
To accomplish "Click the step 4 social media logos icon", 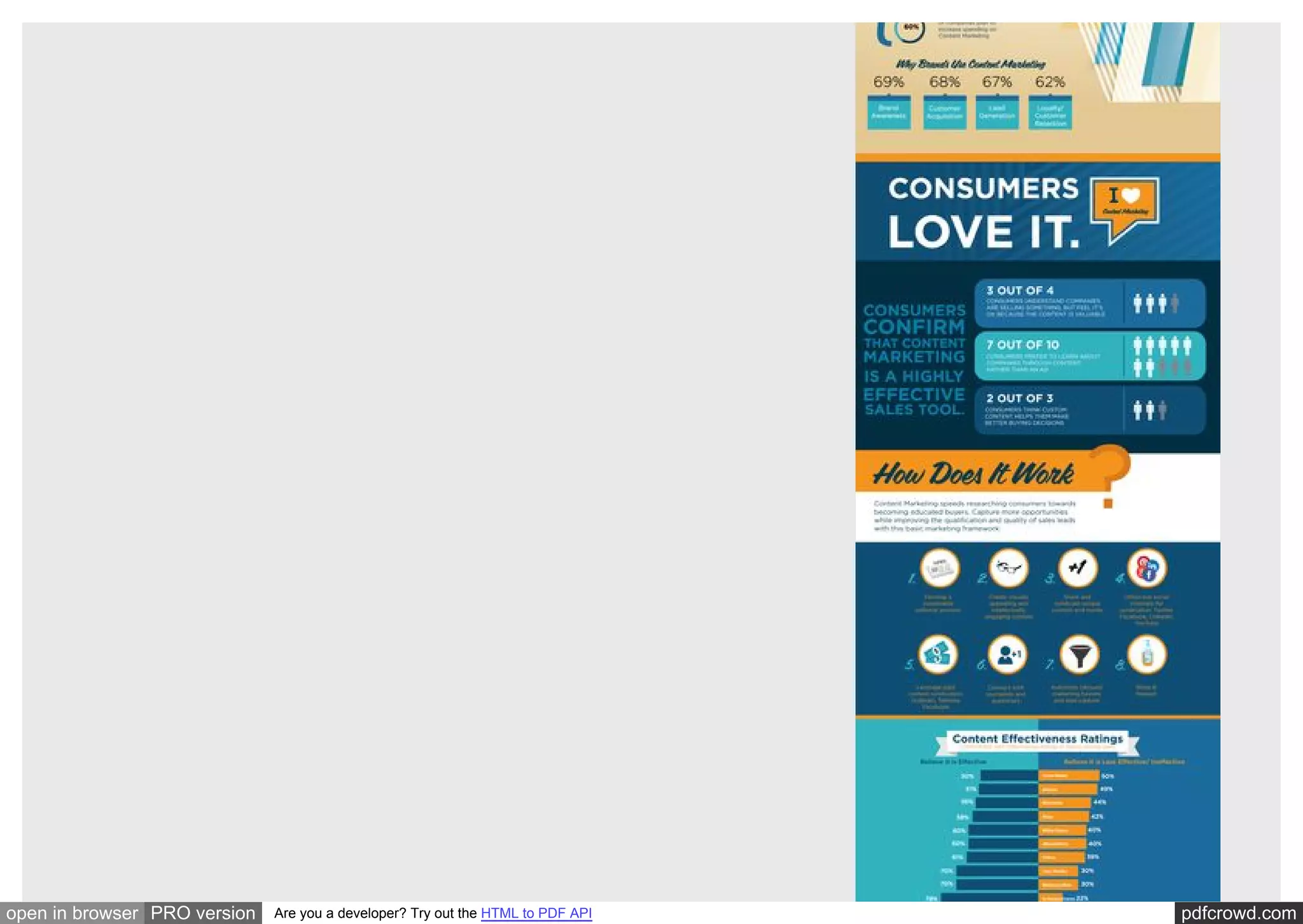I will coord(1147,568).
